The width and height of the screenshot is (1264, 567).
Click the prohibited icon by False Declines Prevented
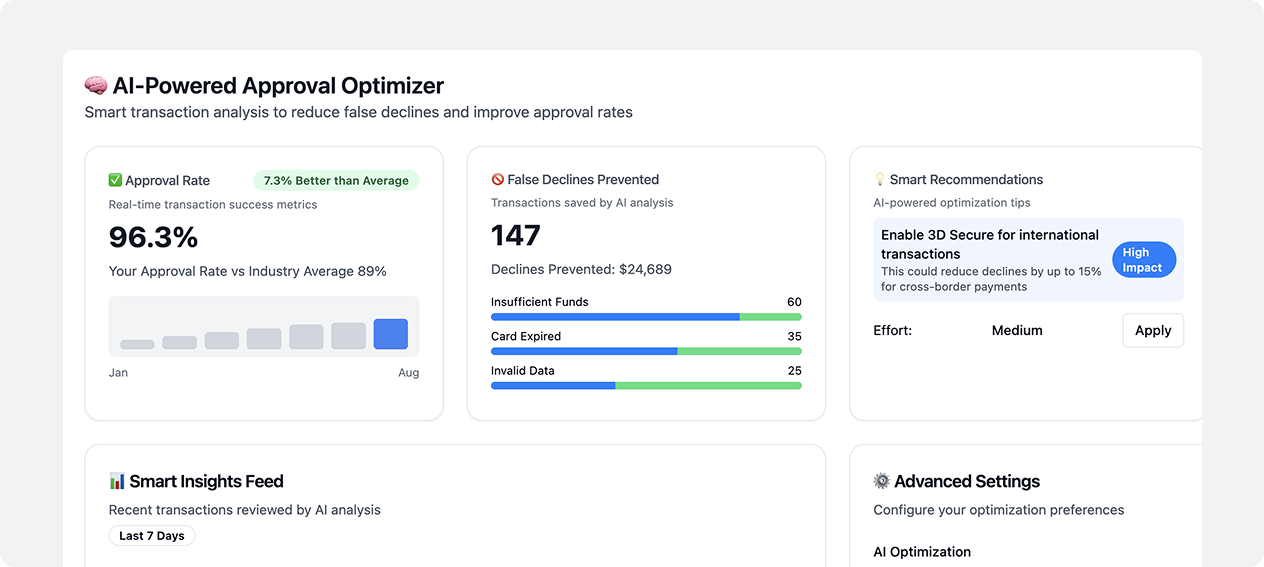(498, 180)
